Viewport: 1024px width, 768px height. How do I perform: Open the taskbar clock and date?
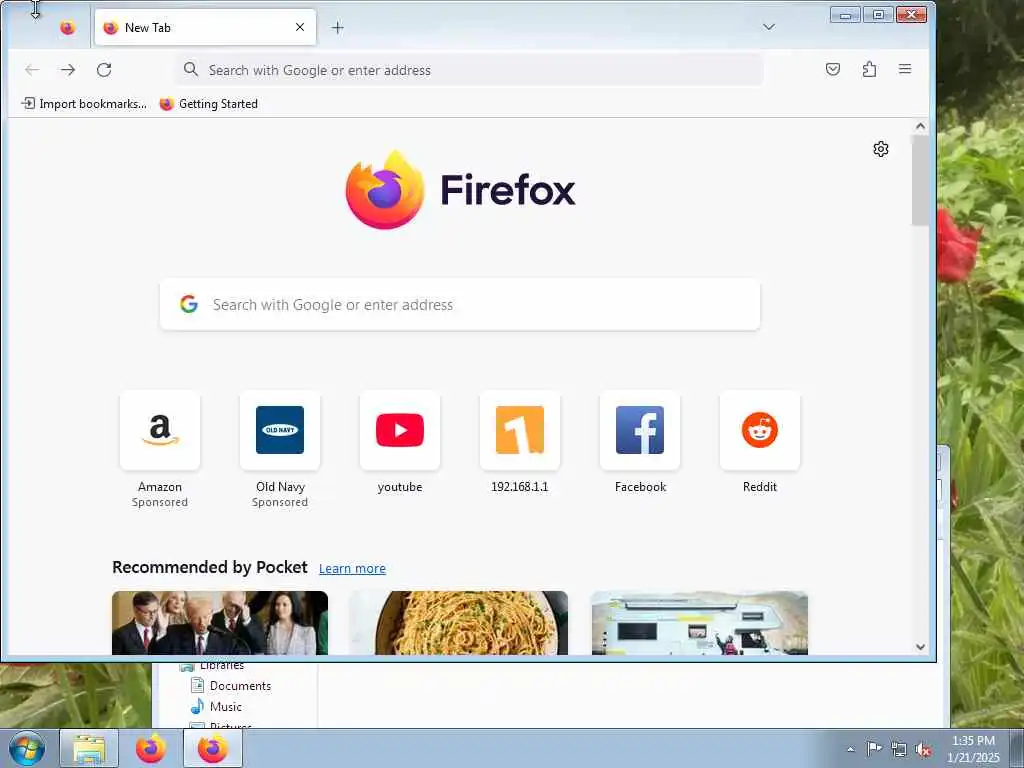[973, 749]
